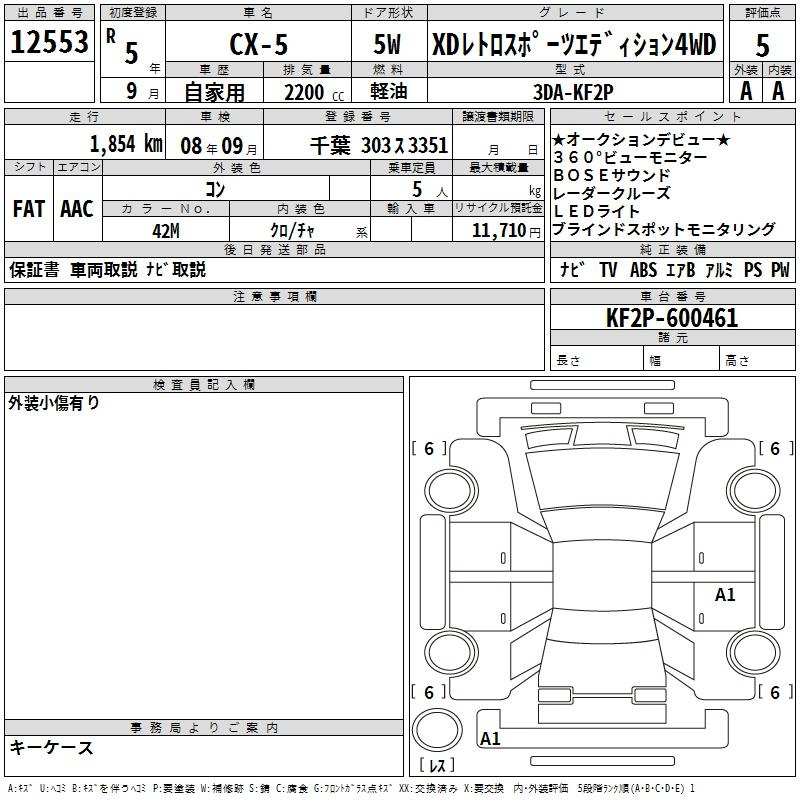Click equipment PS

click(x=753, y=269)
